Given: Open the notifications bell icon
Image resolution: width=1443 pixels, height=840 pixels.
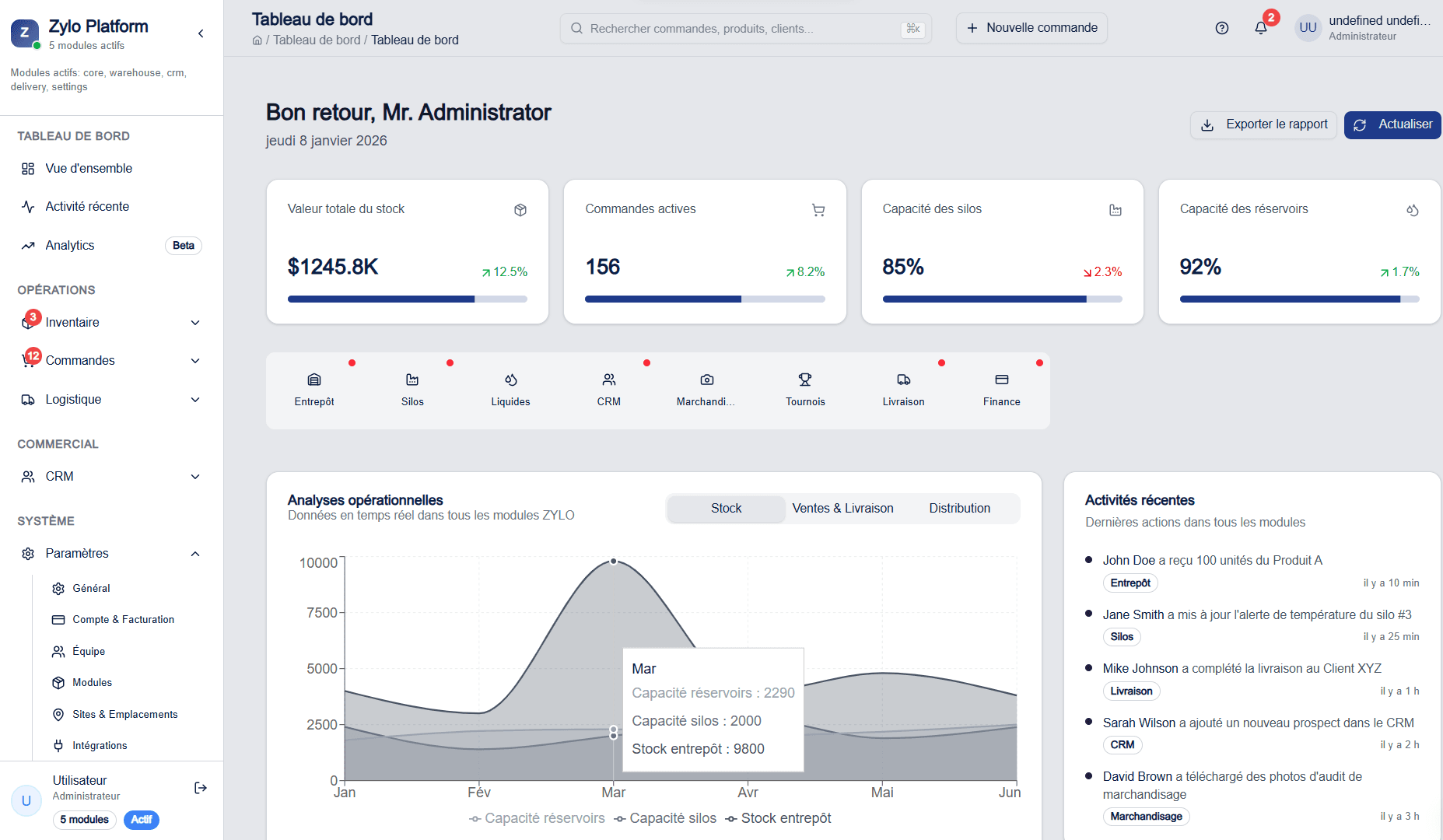Looking at the screenshot, I should (1260, 28).
